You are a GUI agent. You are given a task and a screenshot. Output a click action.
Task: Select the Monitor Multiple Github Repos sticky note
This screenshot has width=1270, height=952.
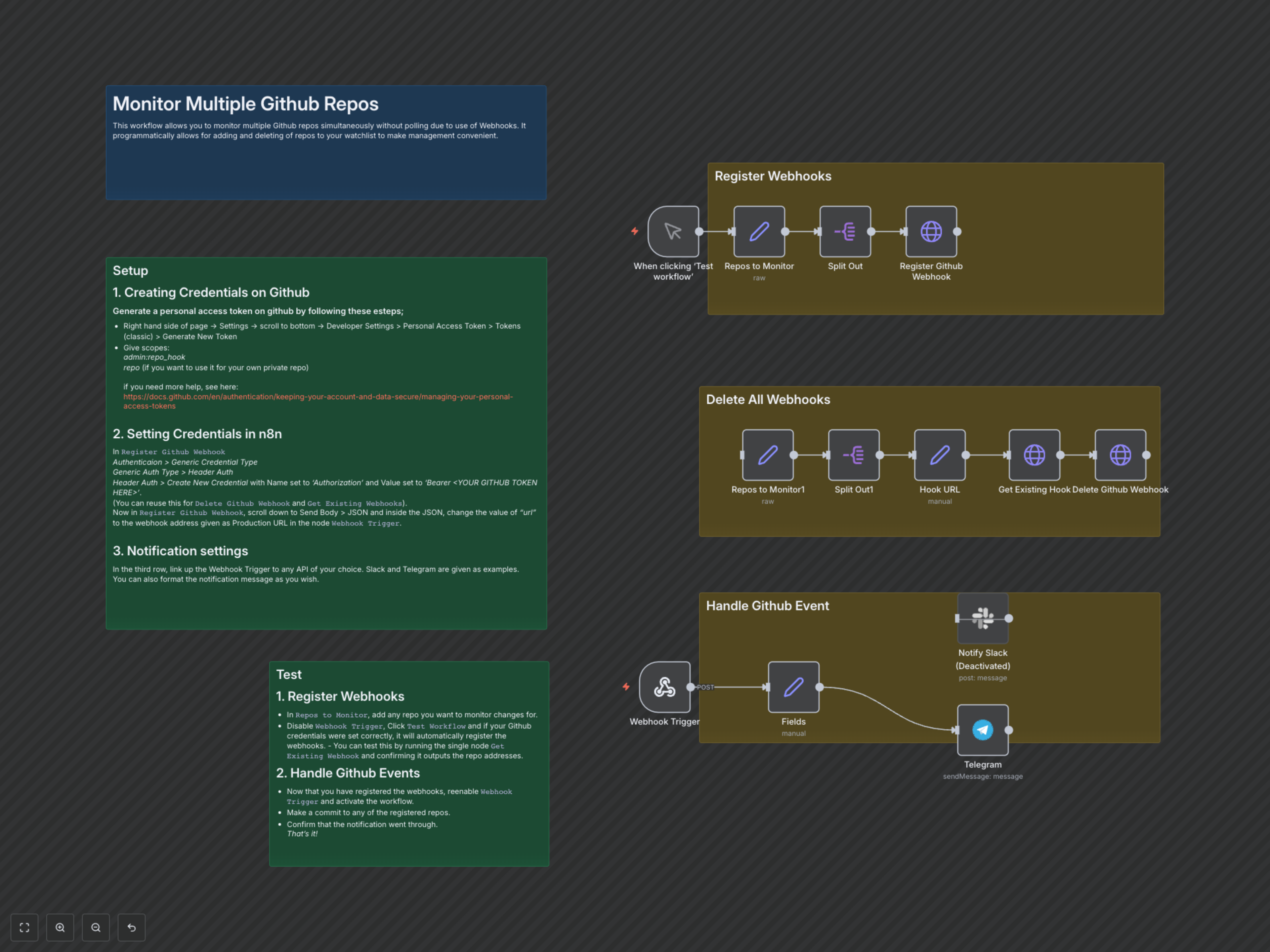click(325, 166)
